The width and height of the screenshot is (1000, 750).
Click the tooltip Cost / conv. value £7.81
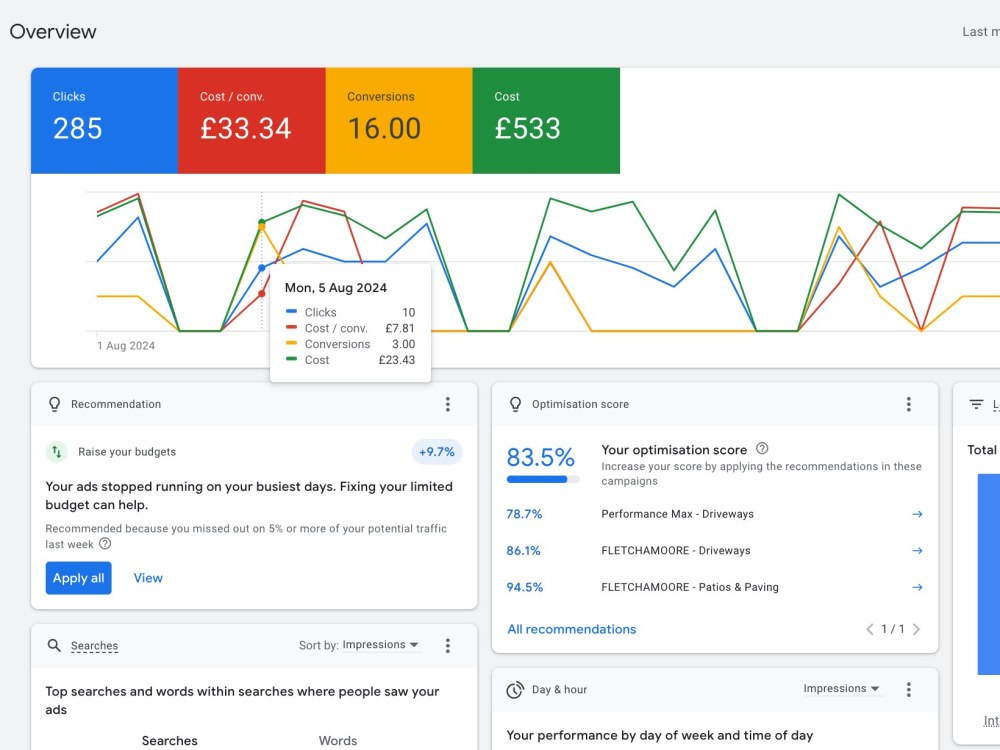[x=400, y=328]
